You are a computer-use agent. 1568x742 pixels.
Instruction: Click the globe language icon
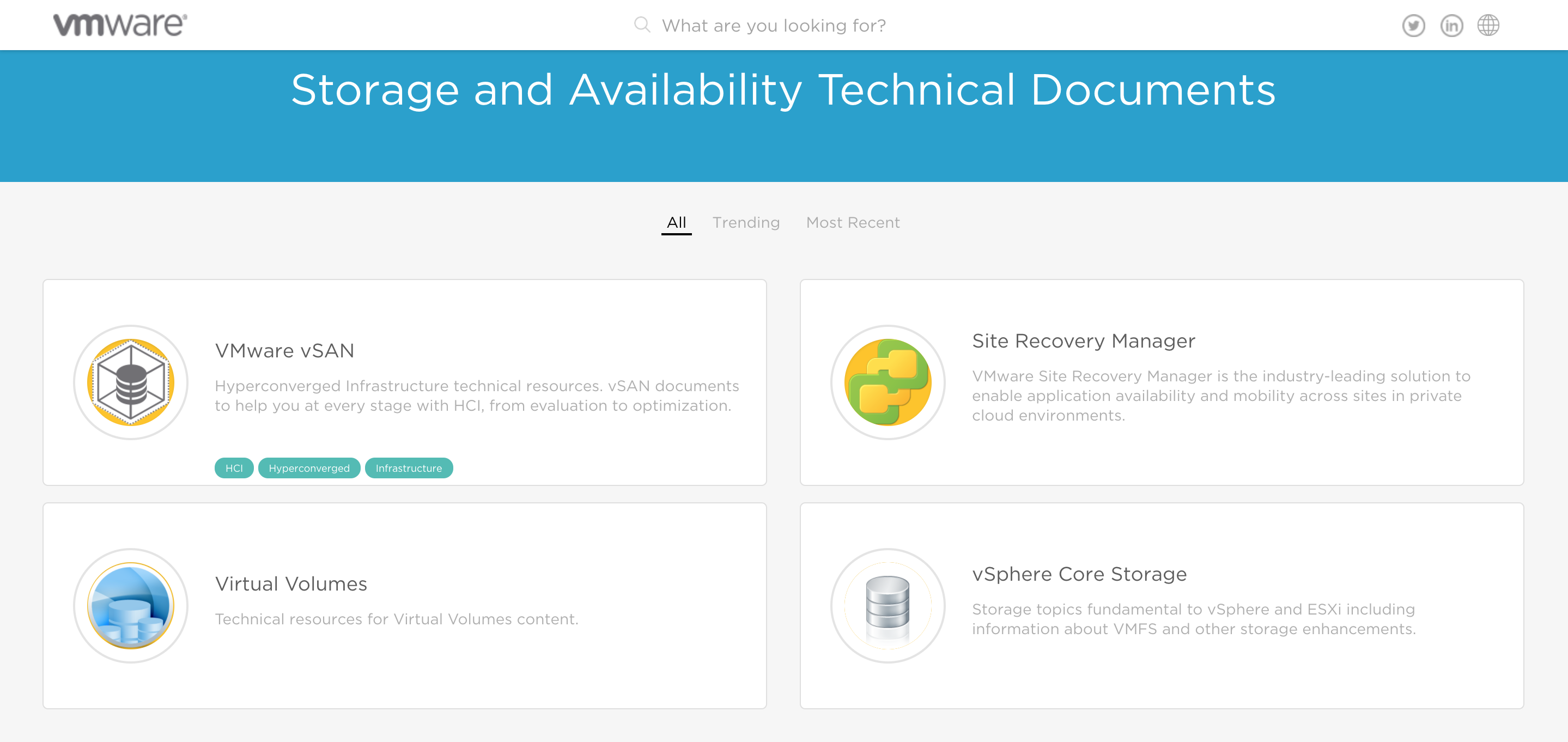pyautogui.click(x=1488, y=26)
